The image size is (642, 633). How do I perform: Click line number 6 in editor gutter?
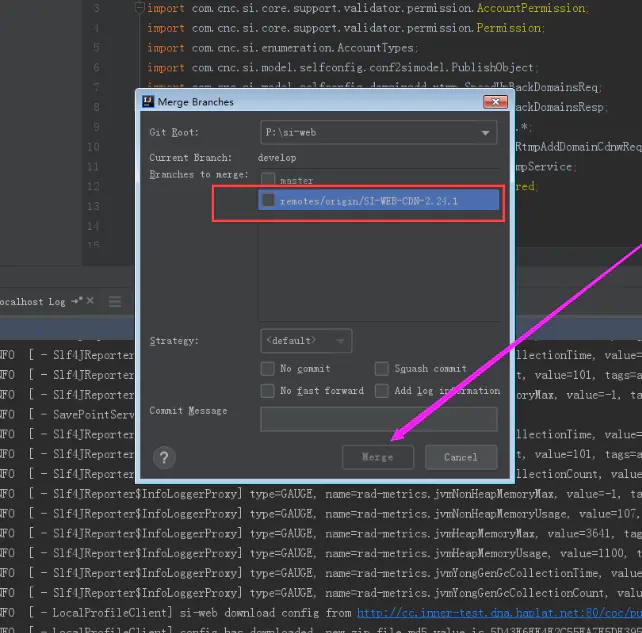pyautogui.click(x=96, y=68)
